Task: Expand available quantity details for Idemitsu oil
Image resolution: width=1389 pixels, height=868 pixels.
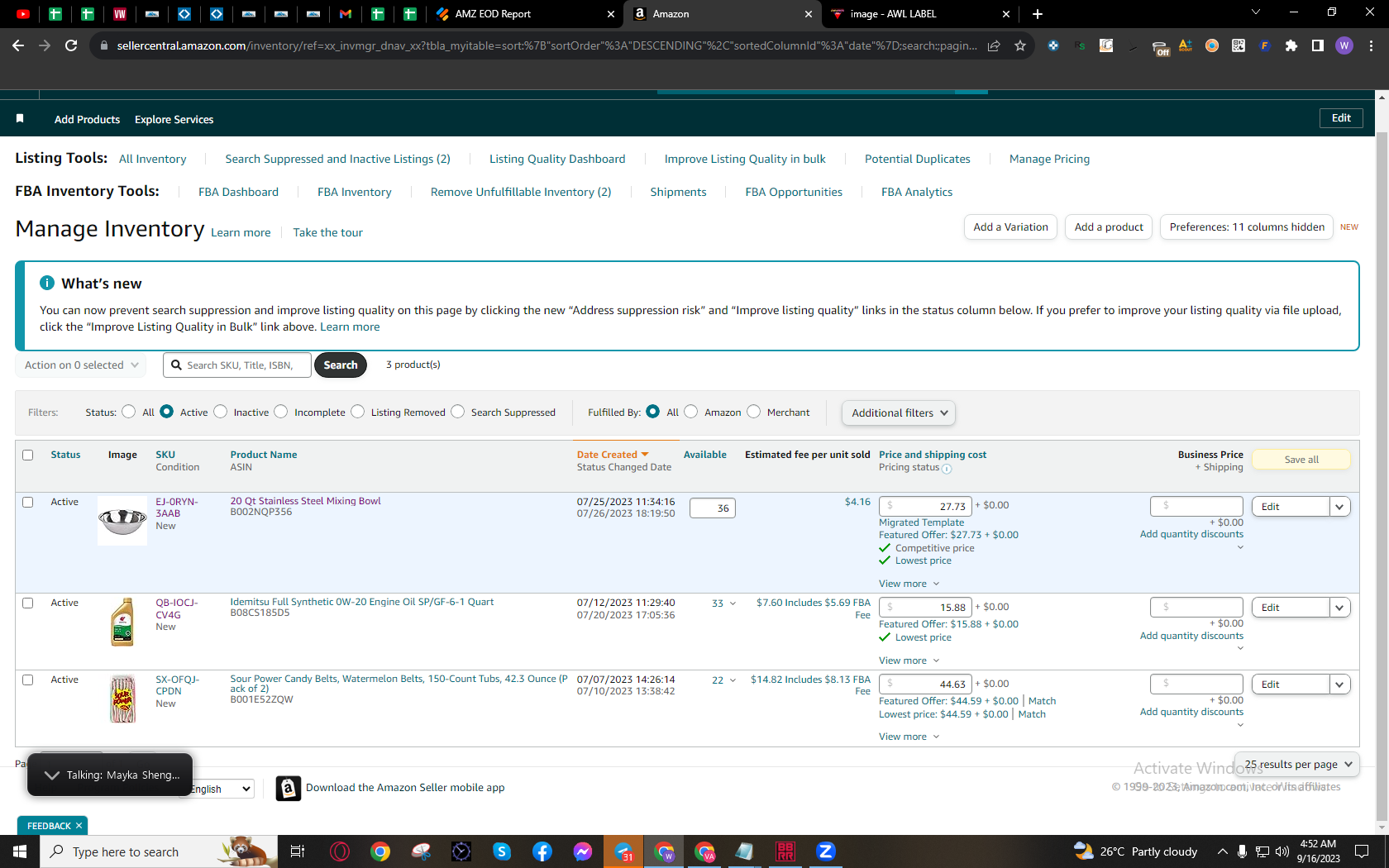Action: [x=733, y=603]
